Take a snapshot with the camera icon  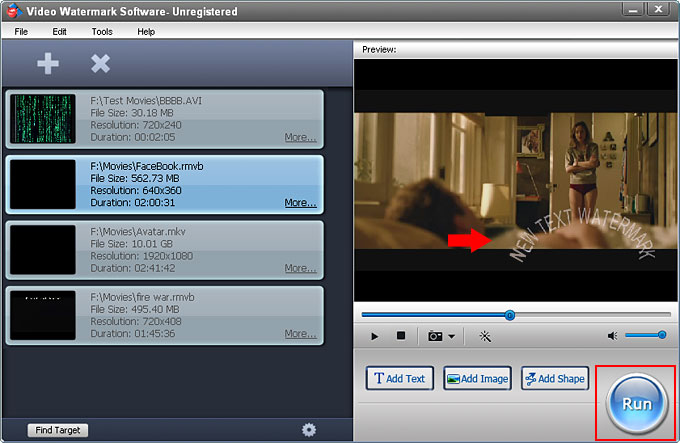435,336
